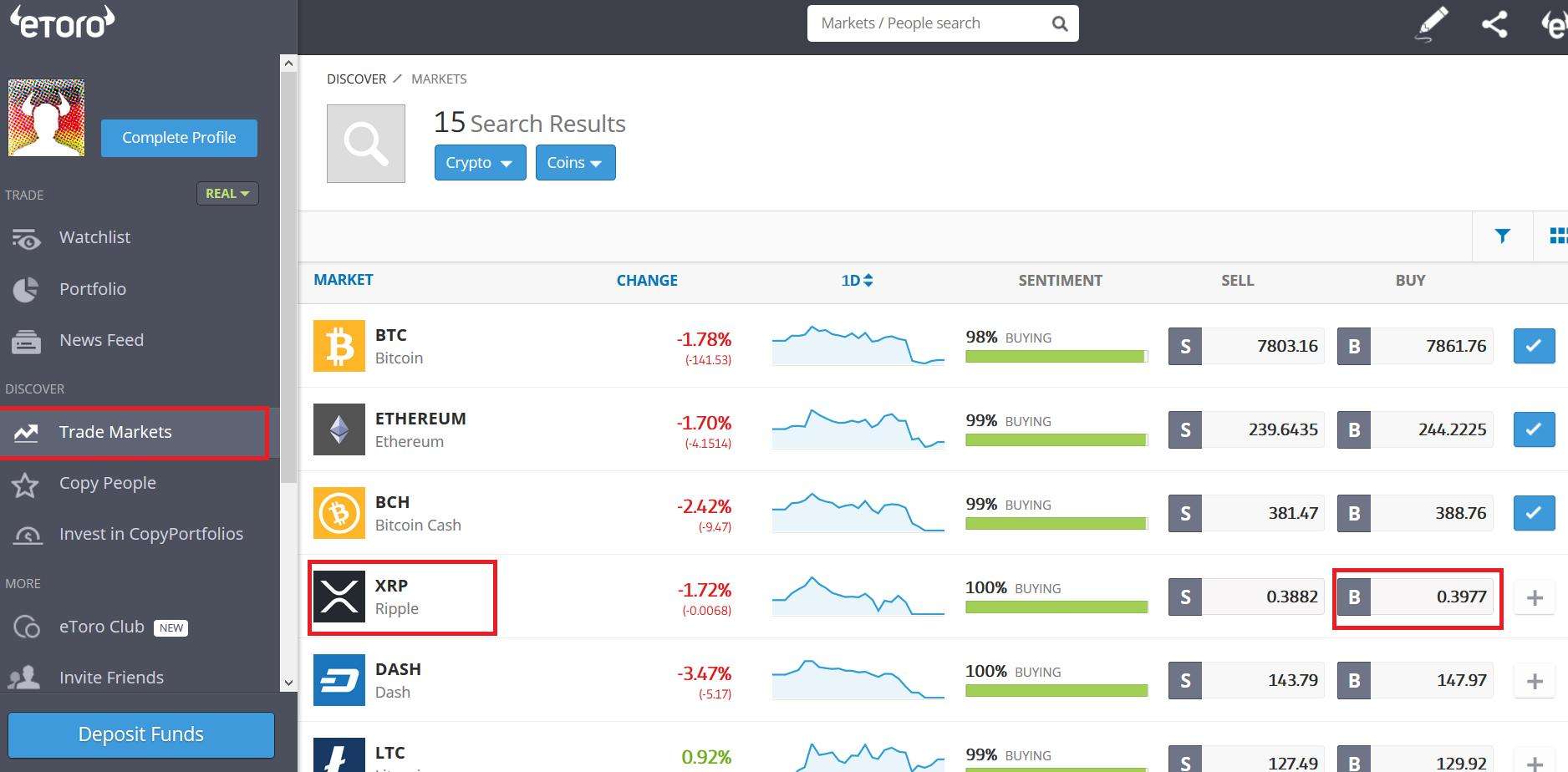
Task: Open the News Feed icon
Action: [x=26, y=341]
